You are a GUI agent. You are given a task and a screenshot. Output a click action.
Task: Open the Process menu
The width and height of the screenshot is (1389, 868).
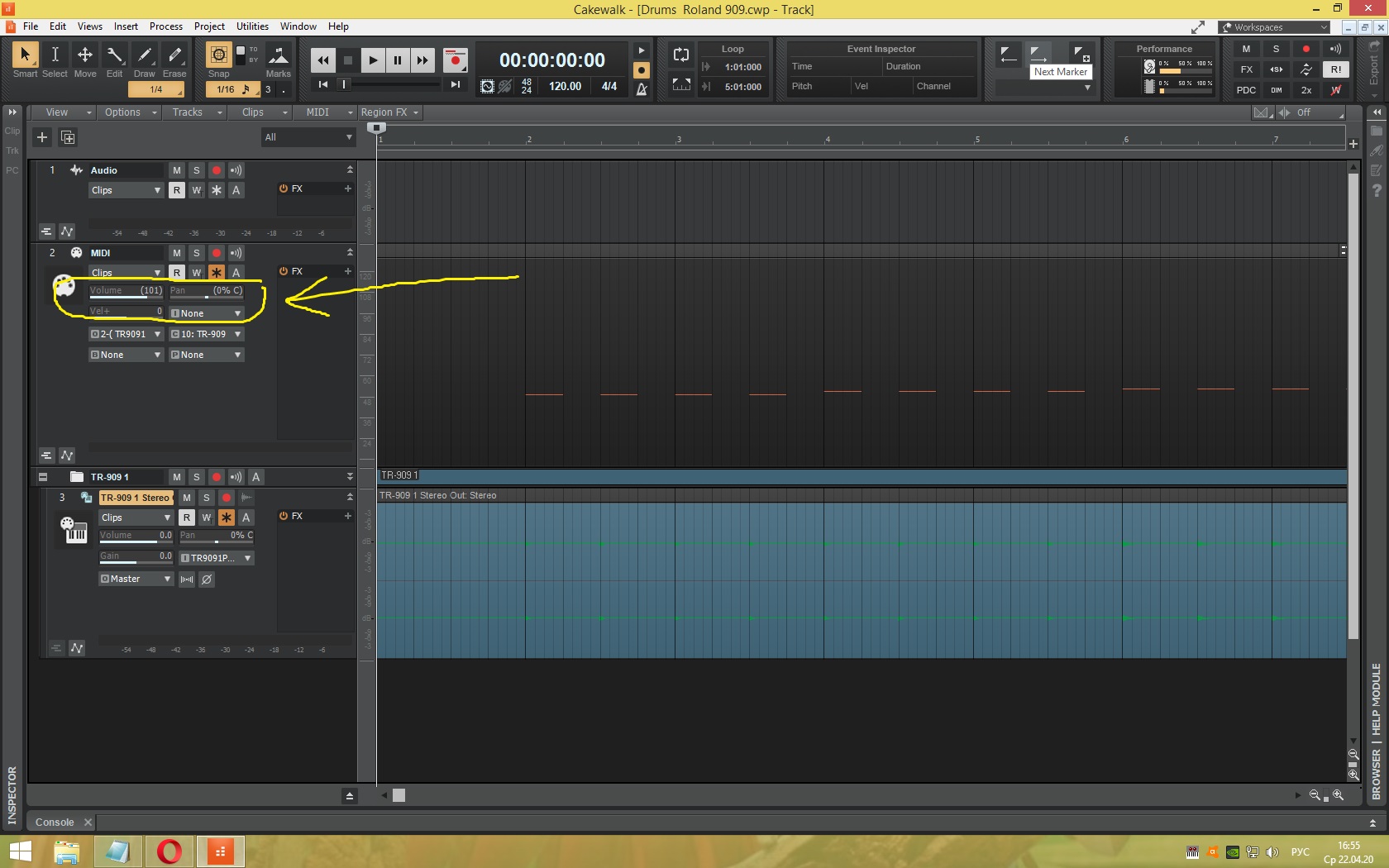pyautogui.click(x=166, y=26)
